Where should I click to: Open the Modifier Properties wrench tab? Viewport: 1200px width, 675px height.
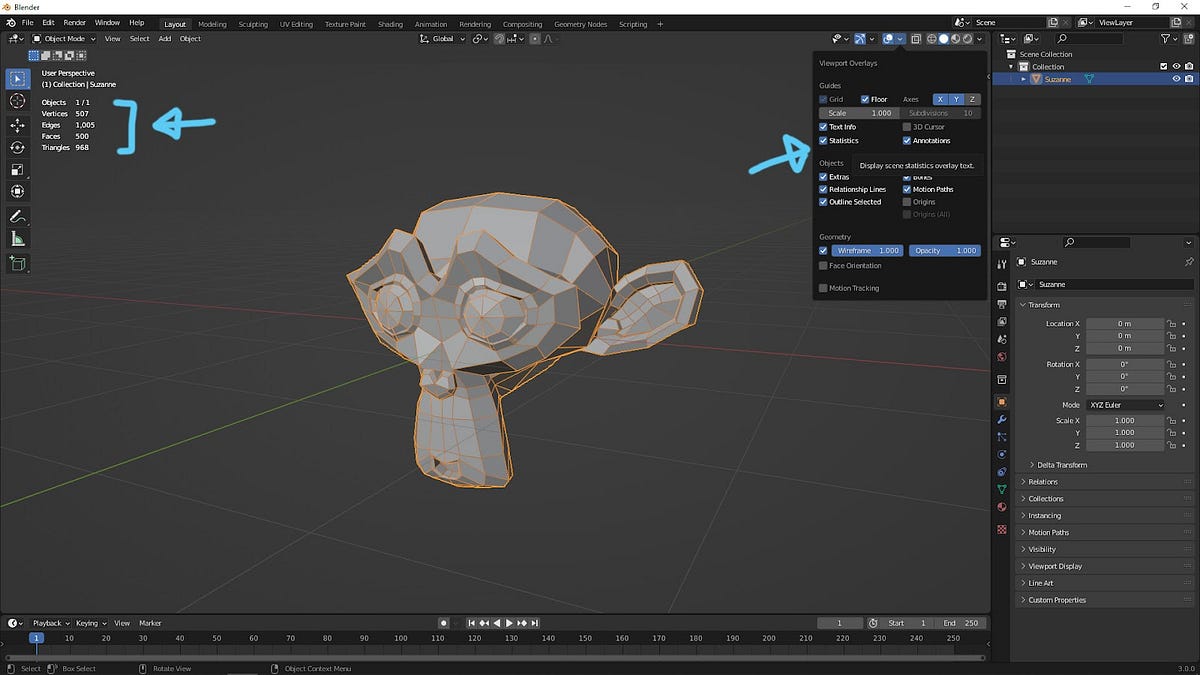pos(1001,420)
